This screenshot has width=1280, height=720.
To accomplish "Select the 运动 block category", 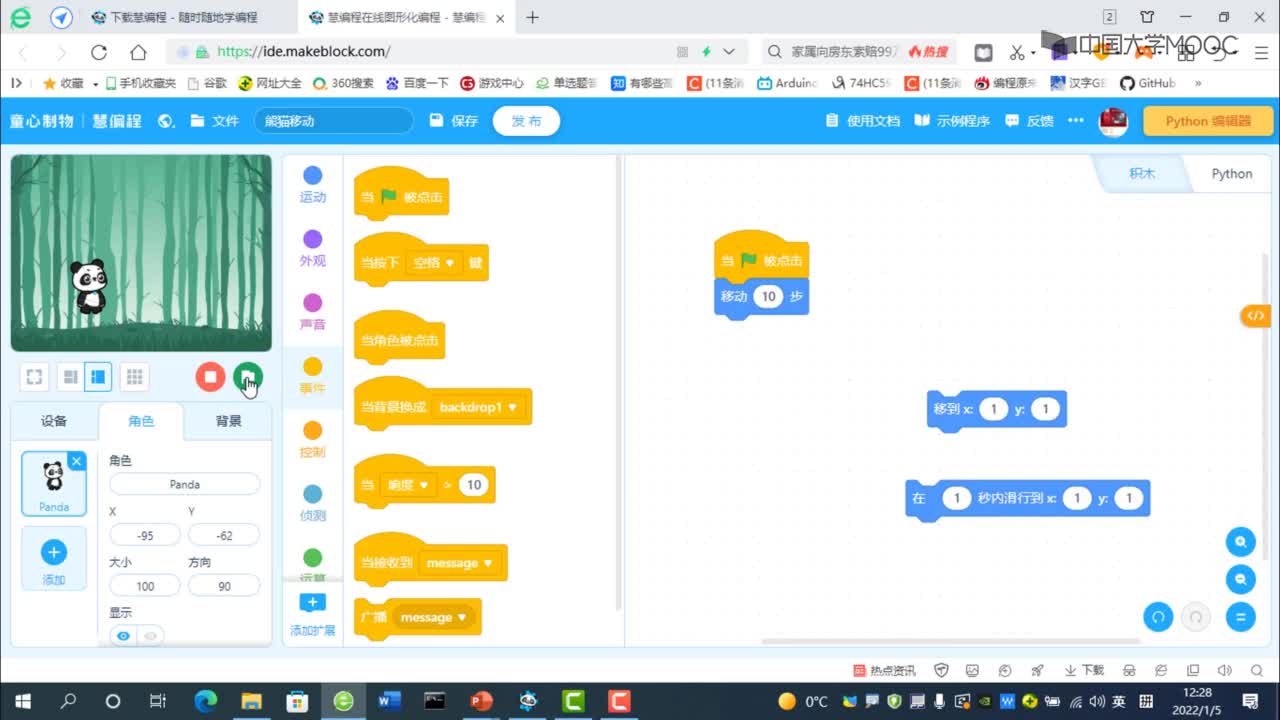I will pos(313,185).
